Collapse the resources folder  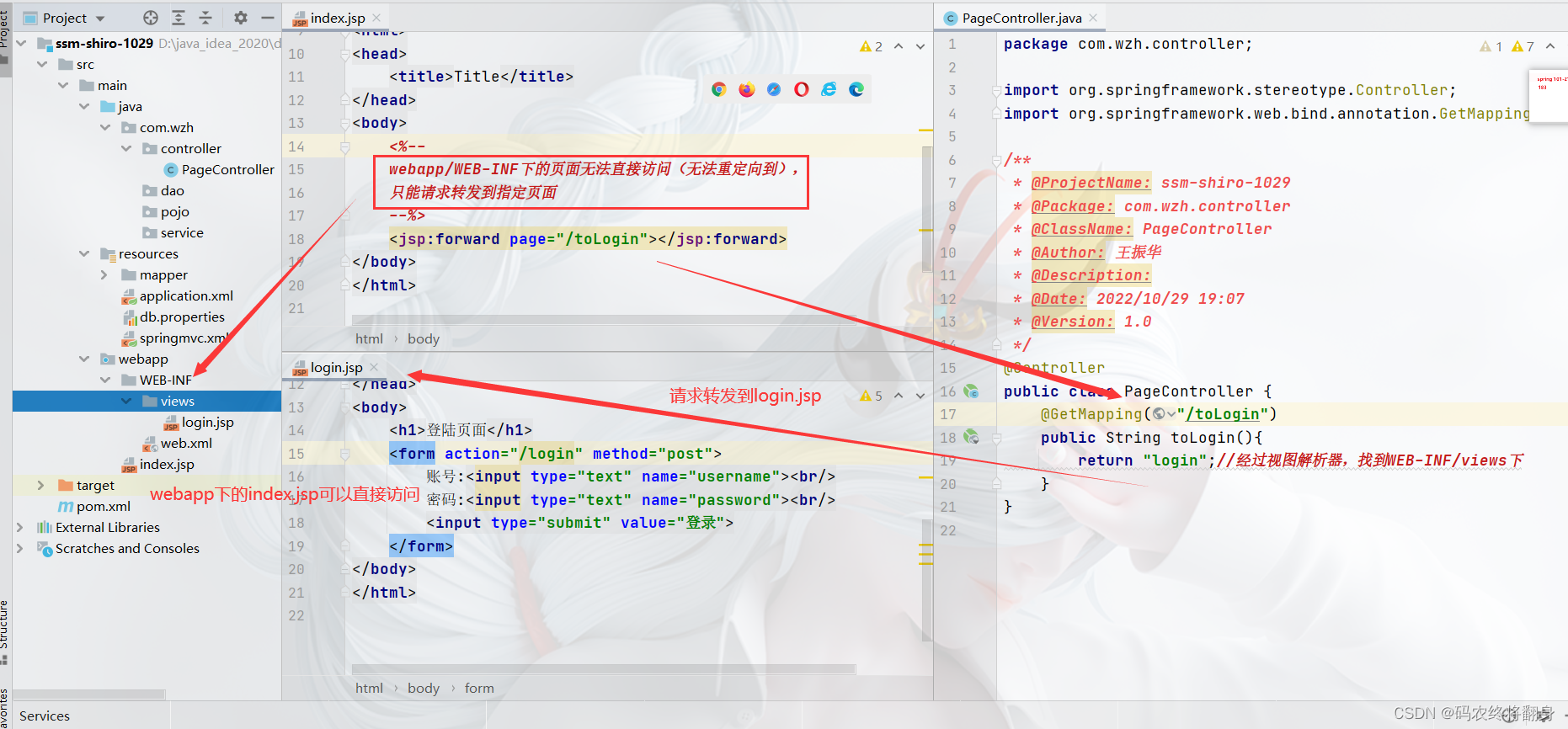pyautogui.click(x=84, y=253)
